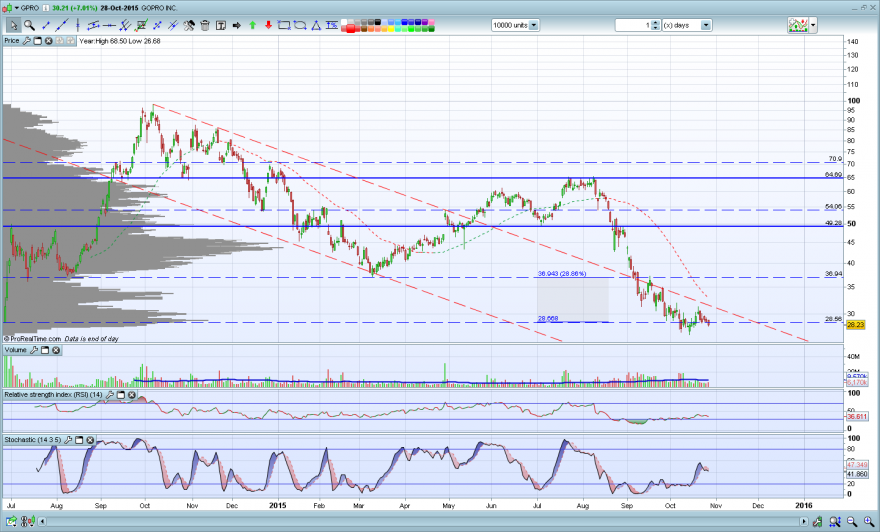Click the zoom-in magnifier at bottom right
The image size is (880, 532).
869,522
